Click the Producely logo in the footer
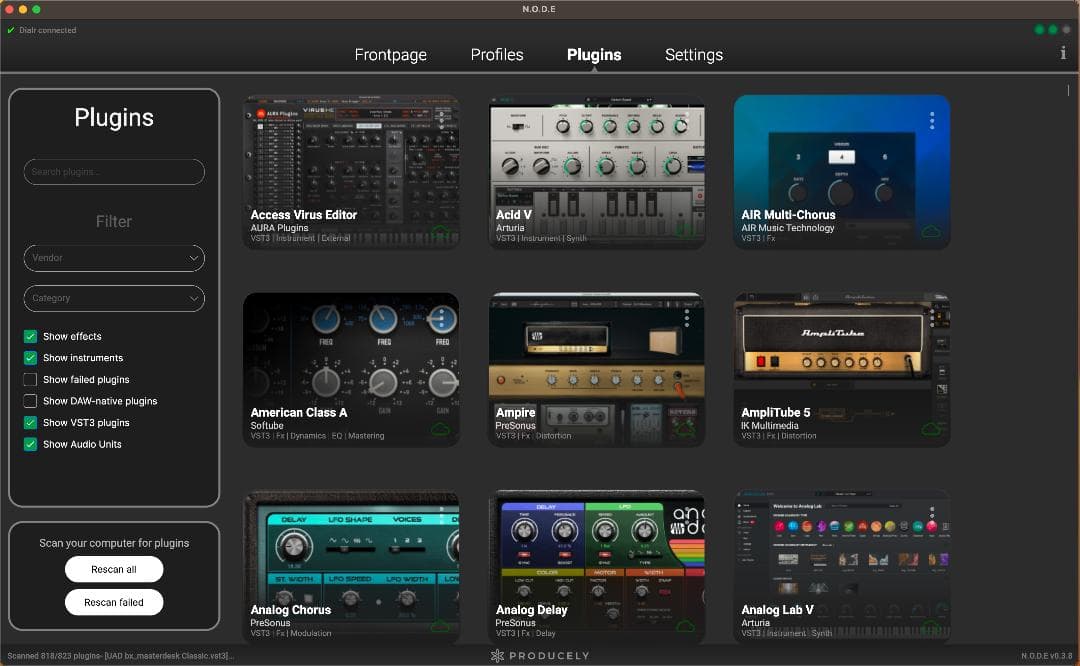This screenshot has width=1080, height=666. 540,656
